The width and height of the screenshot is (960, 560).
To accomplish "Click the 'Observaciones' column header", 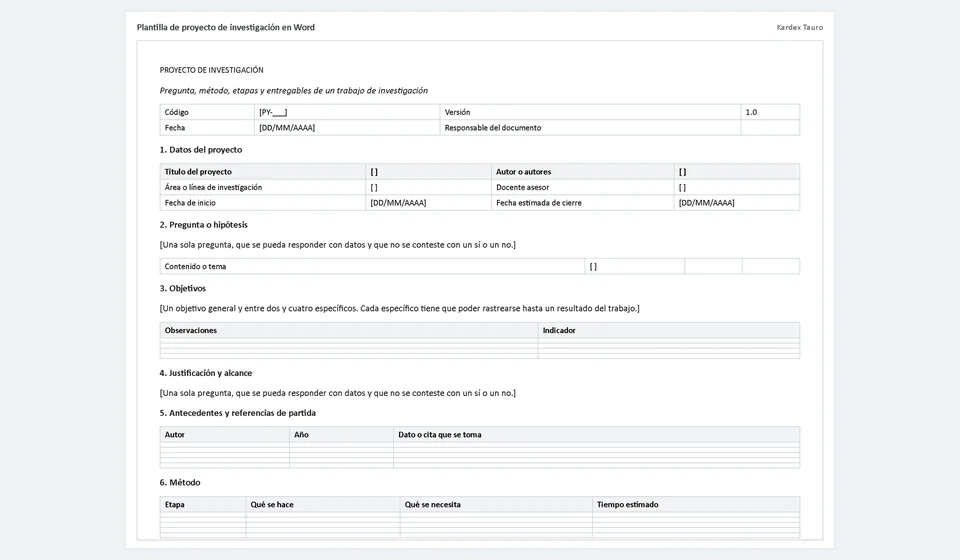I will click(x=349, y=330).
